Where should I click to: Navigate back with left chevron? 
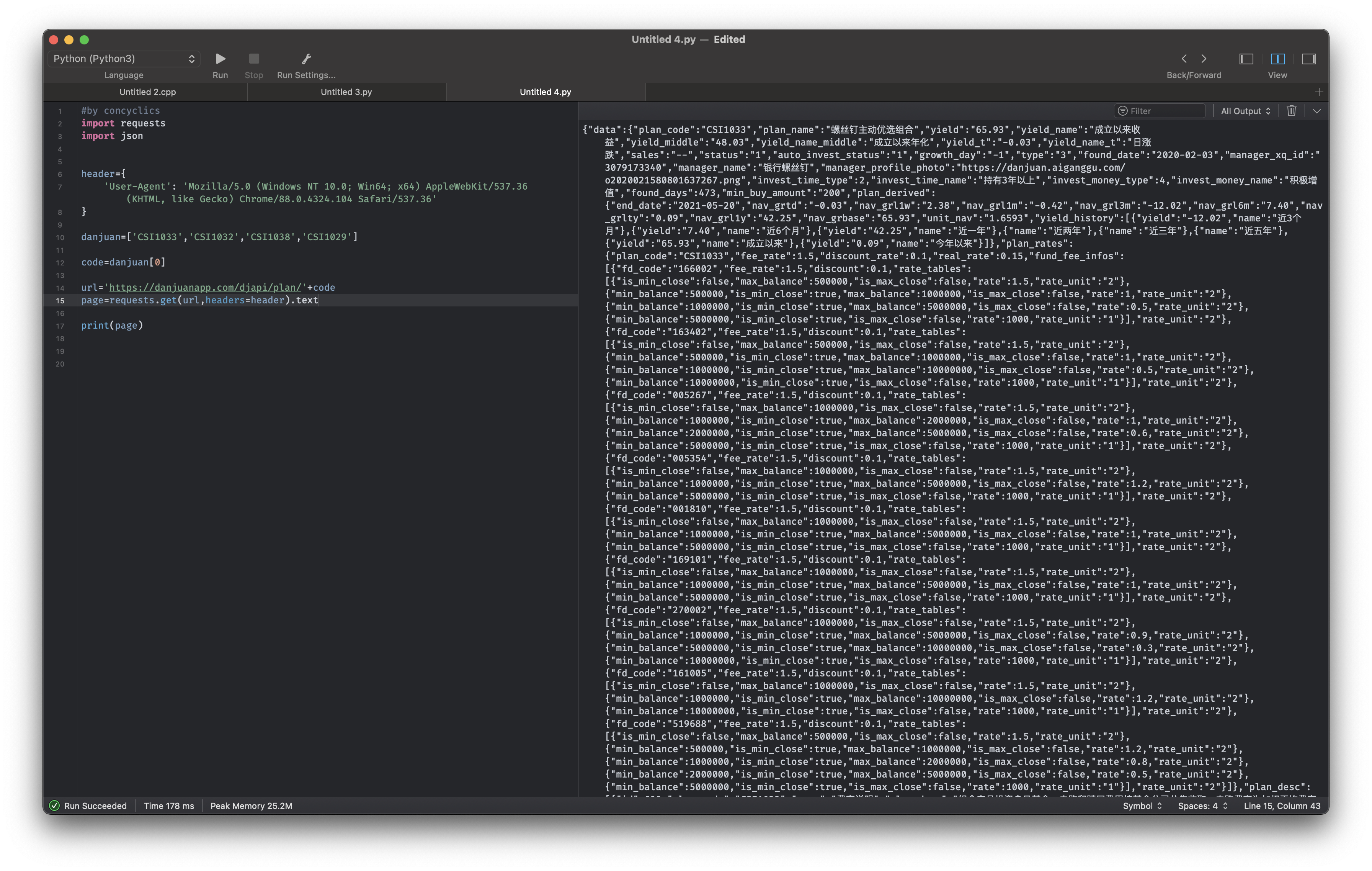(x=1184, y=59)
